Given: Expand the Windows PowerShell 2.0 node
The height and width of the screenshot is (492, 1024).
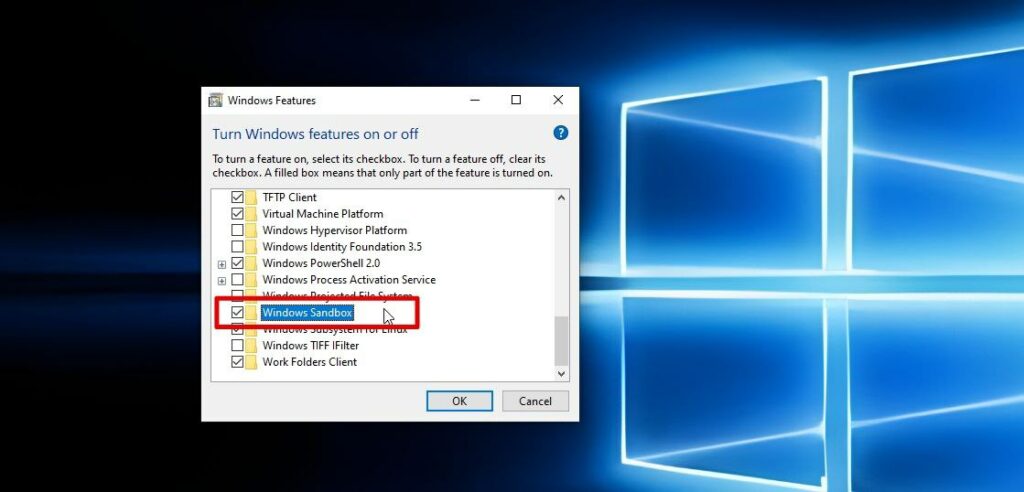Looking at the screenshot, I should pyautogui.click(x=222, y=265).
